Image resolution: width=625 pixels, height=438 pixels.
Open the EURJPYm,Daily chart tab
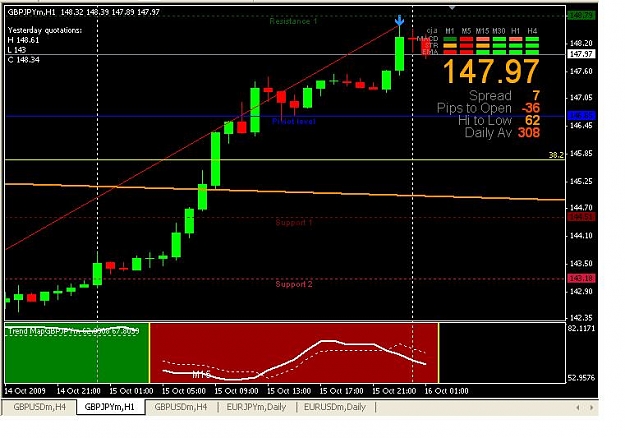256,407
